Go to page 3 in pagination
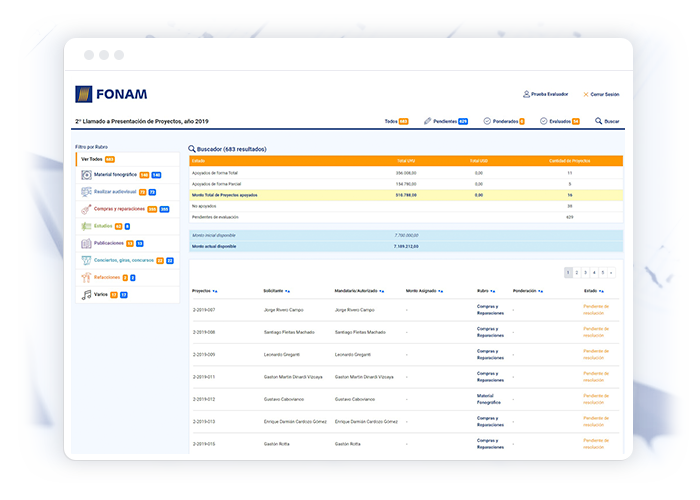This screenshot has height=500, width=700. (x=584, y=272)
